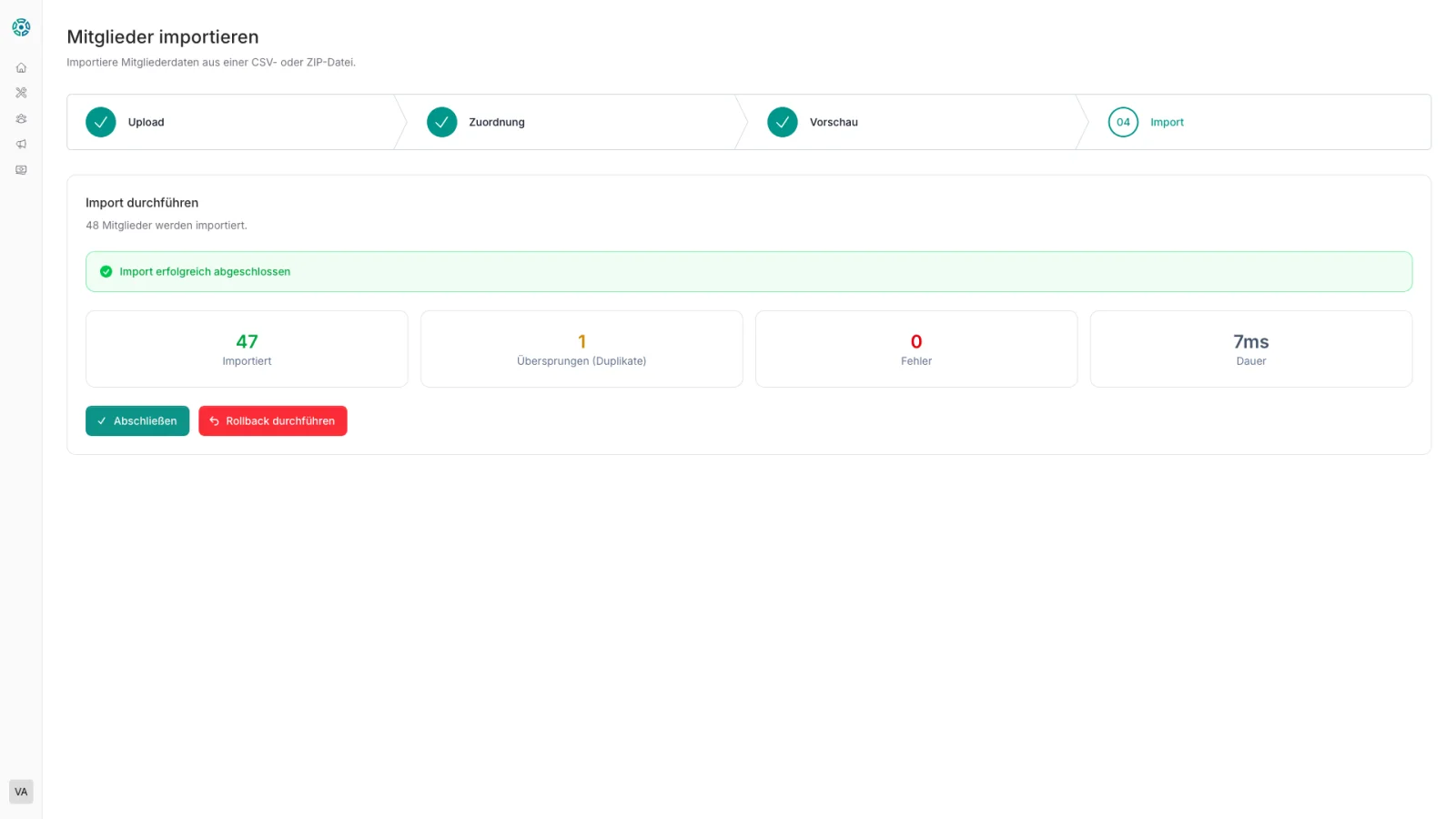1456x819 pixels.
Task: Click the 0 Fehler statistics card
Action: 916,349
